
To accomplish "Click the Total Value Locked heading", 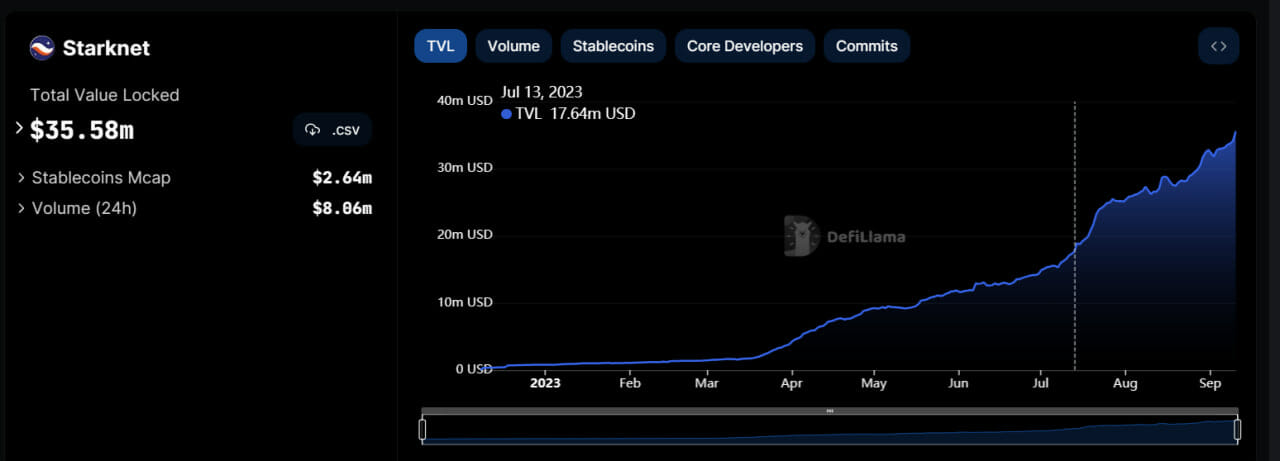I will 105,95.
